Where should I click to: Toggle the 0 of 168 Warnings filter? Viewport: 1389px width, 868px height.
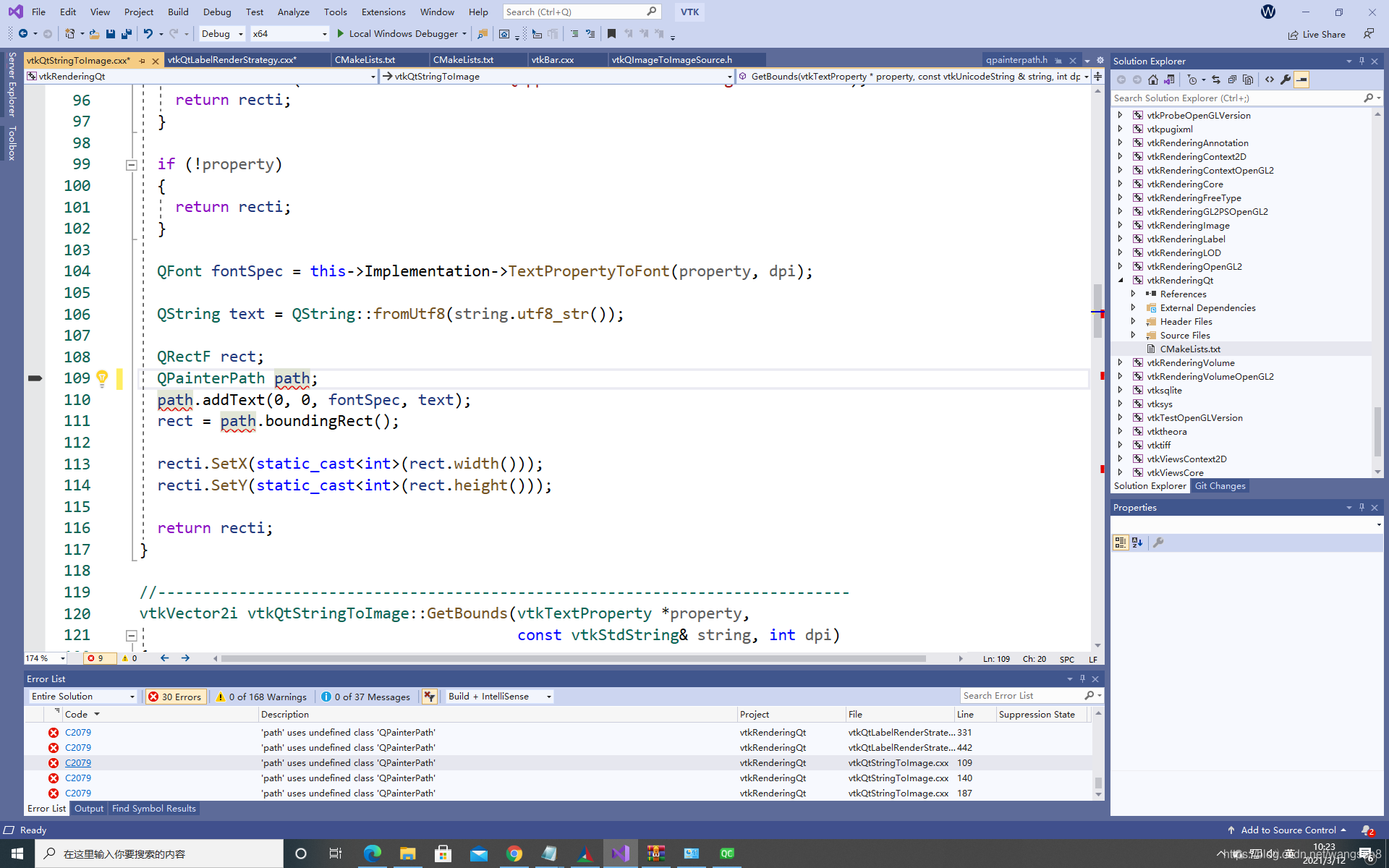(x=261, y=697)
